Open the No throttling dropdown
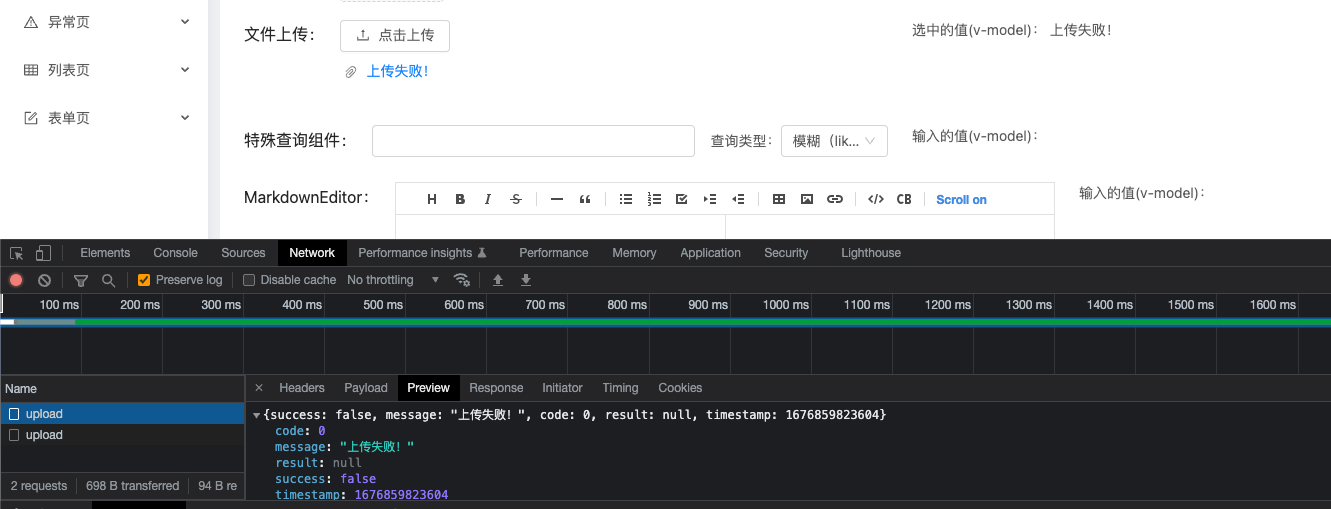This screenshot has height=509, width=1331. [x=393, y=280]
